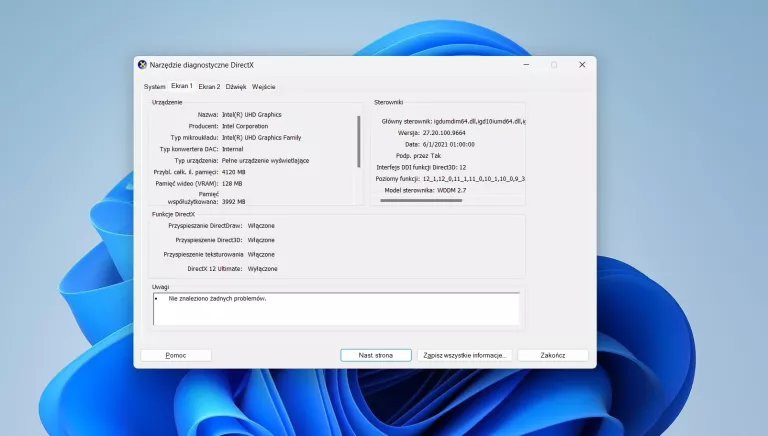768x436 pixels.
Task: Switch to the Ekran 2 tab
Action: (209, 87)
